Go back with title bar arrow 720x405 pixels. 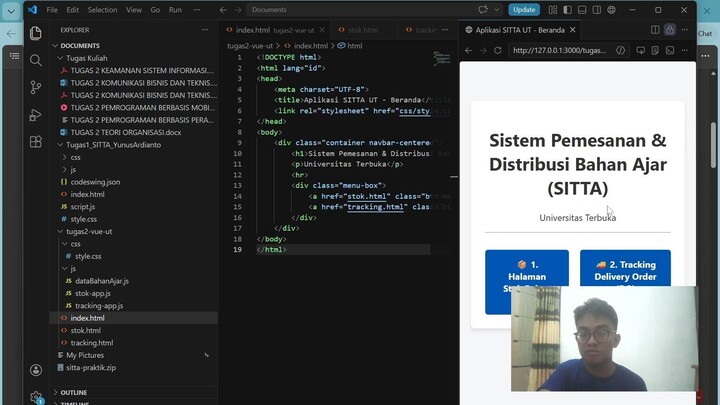pos(223,10)
